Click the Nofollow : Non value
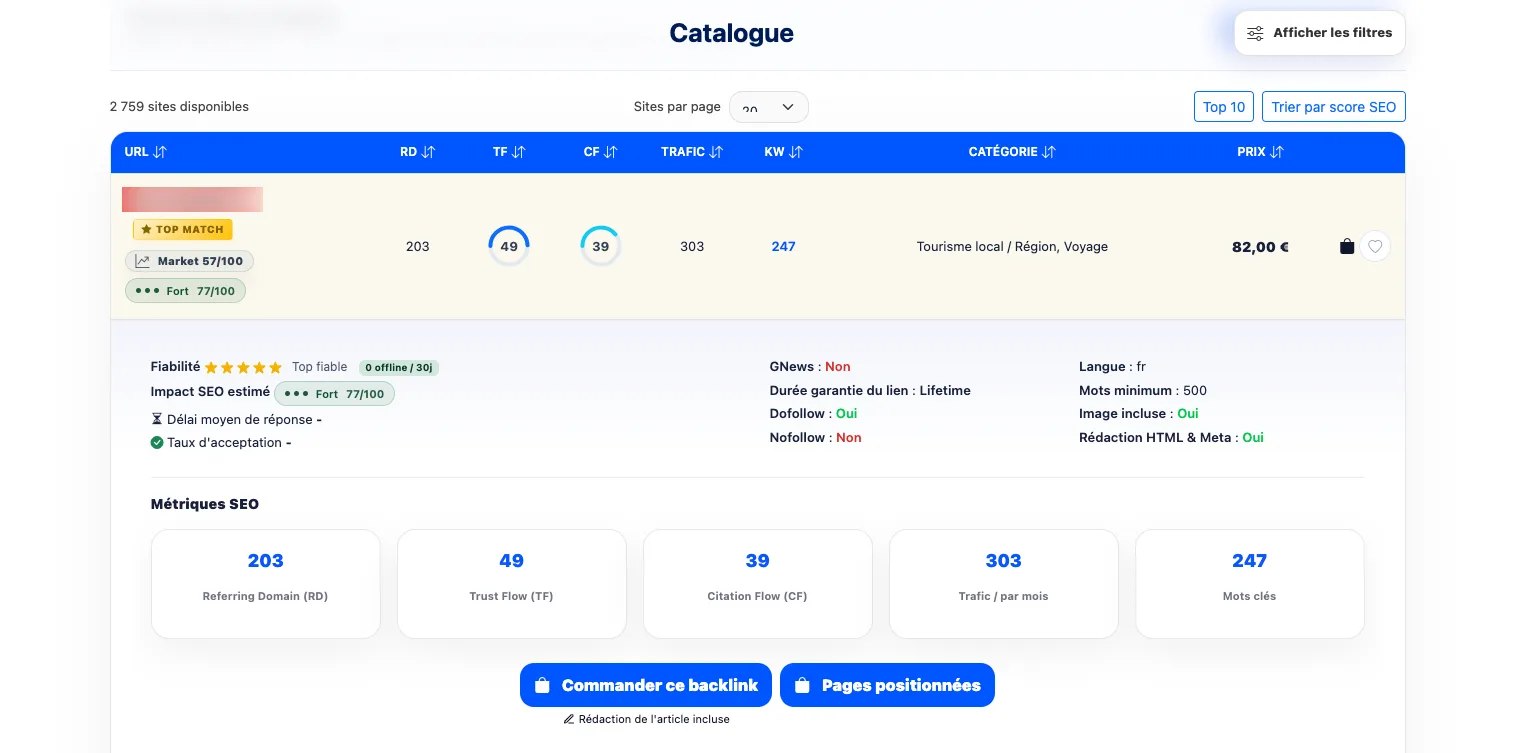This screenshot has width=1517, height=753. [x=848, y=437]
